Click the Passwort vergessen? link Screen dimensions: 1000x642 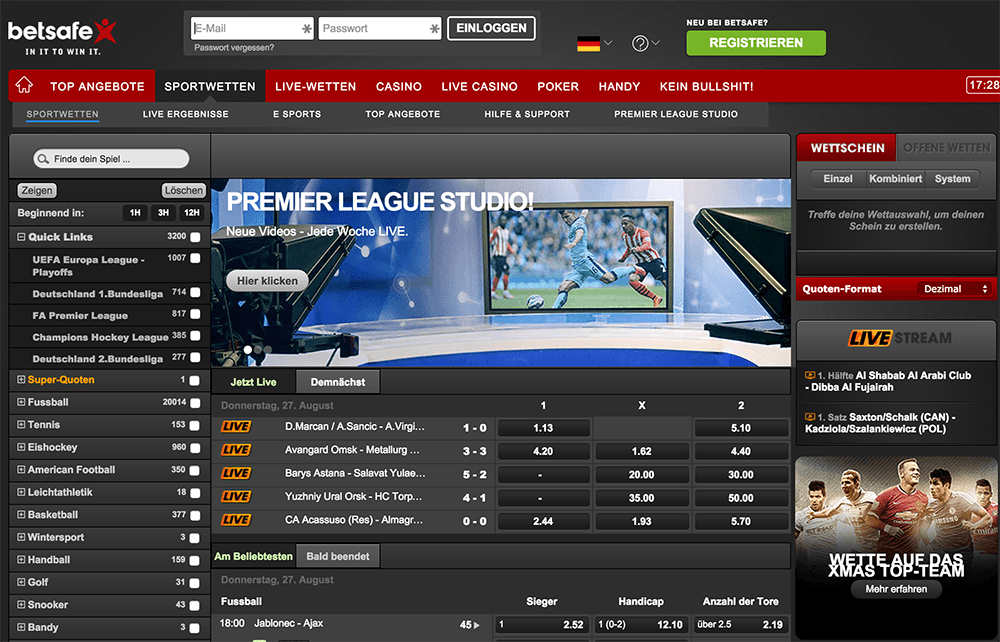pyautogui.click(x=234, y=48)
